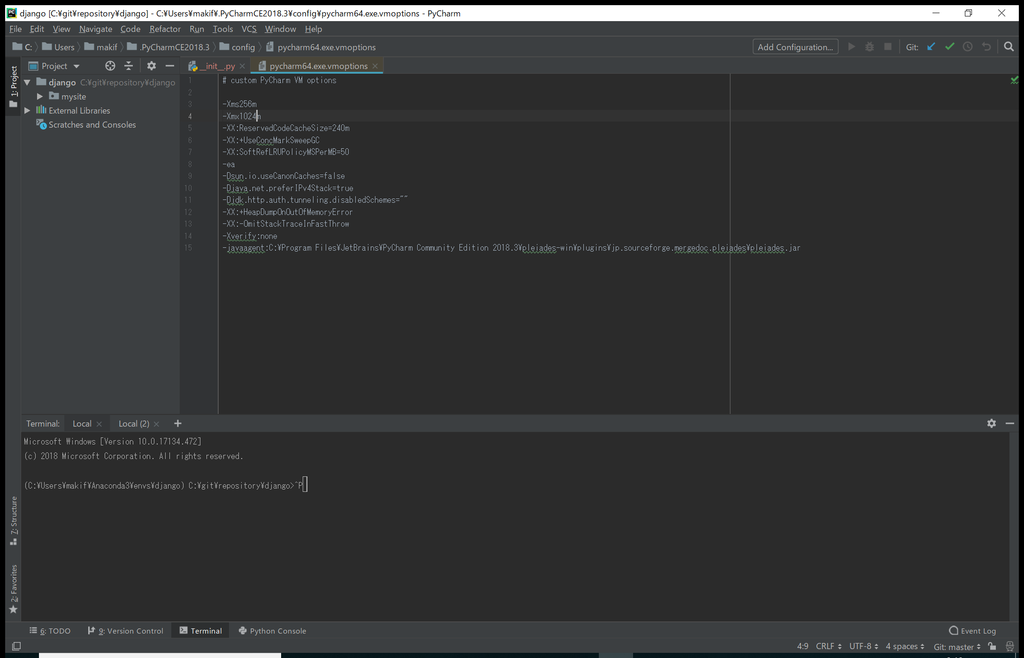Open Search Everywhere magnifier icon
The width and height of the screenshot is (1024, 658).
pos(1009,47)
